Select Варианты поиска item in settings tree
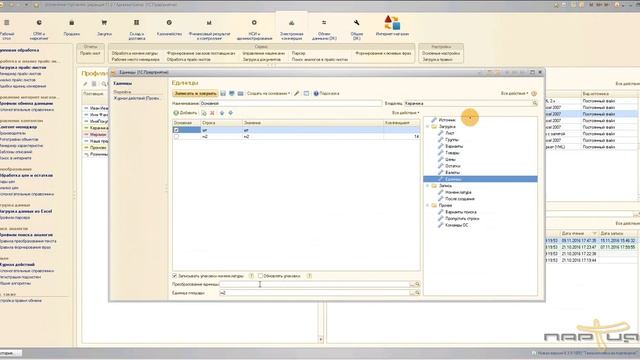Image resolution: width=640 pixels, height=360 pixels. 460,212
